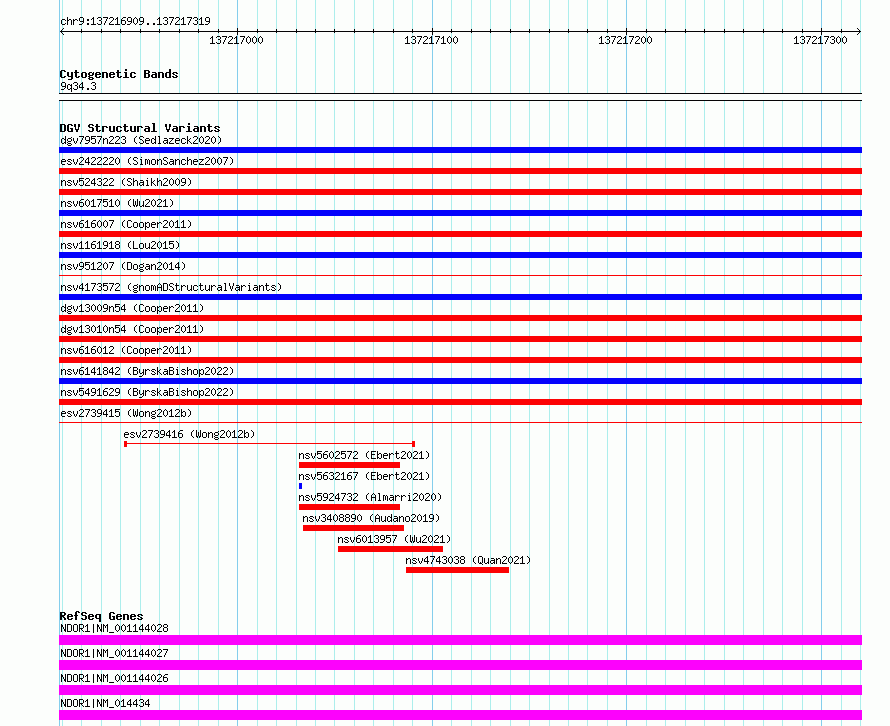Viewport: 890px width, 726px height.
Task: Open nsv3408890 (Audano2019) variant label
Action: click(371, 518)
